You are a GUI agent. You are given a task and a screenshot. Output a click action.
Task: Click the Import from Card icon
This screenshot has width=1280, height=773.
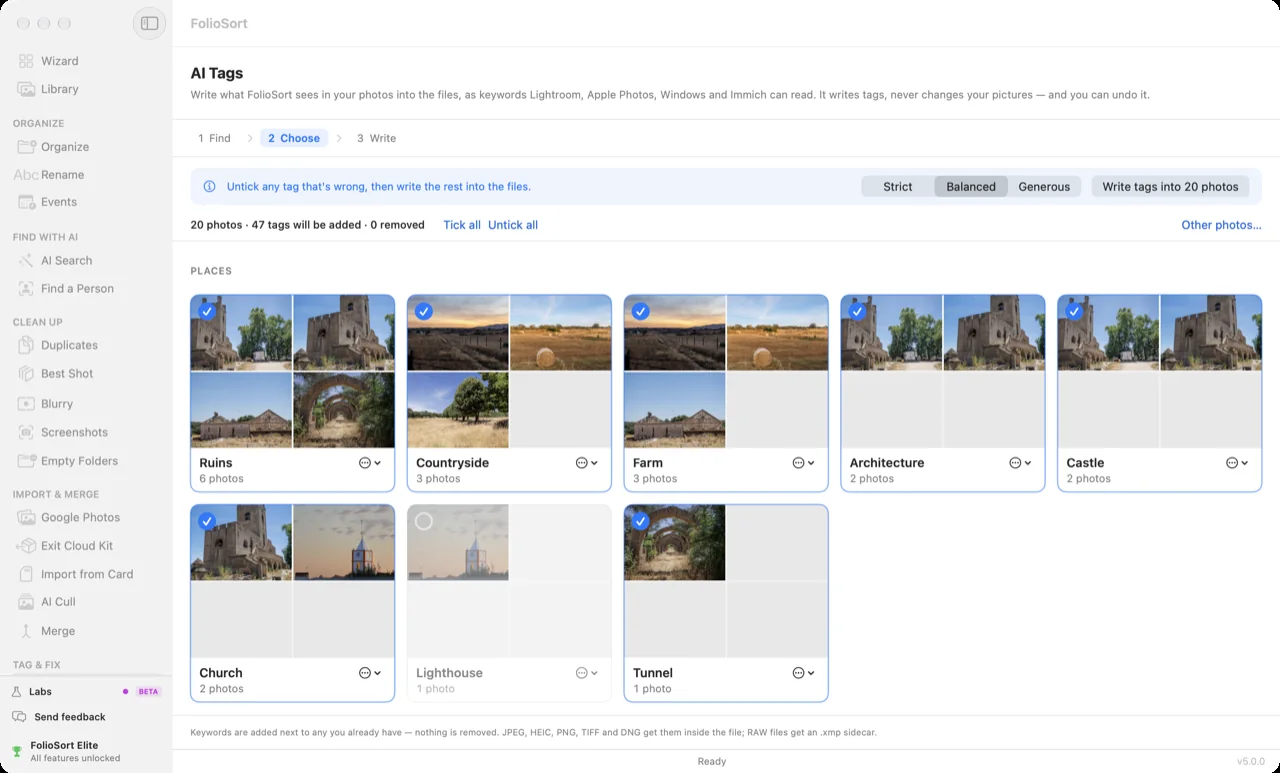(26, 575)
